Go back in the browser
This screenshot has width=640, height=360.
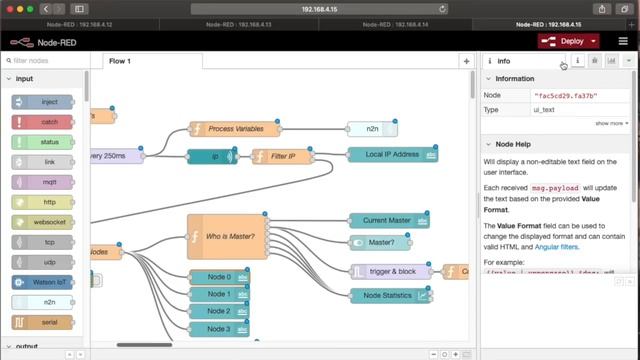[x=46, y=9]
